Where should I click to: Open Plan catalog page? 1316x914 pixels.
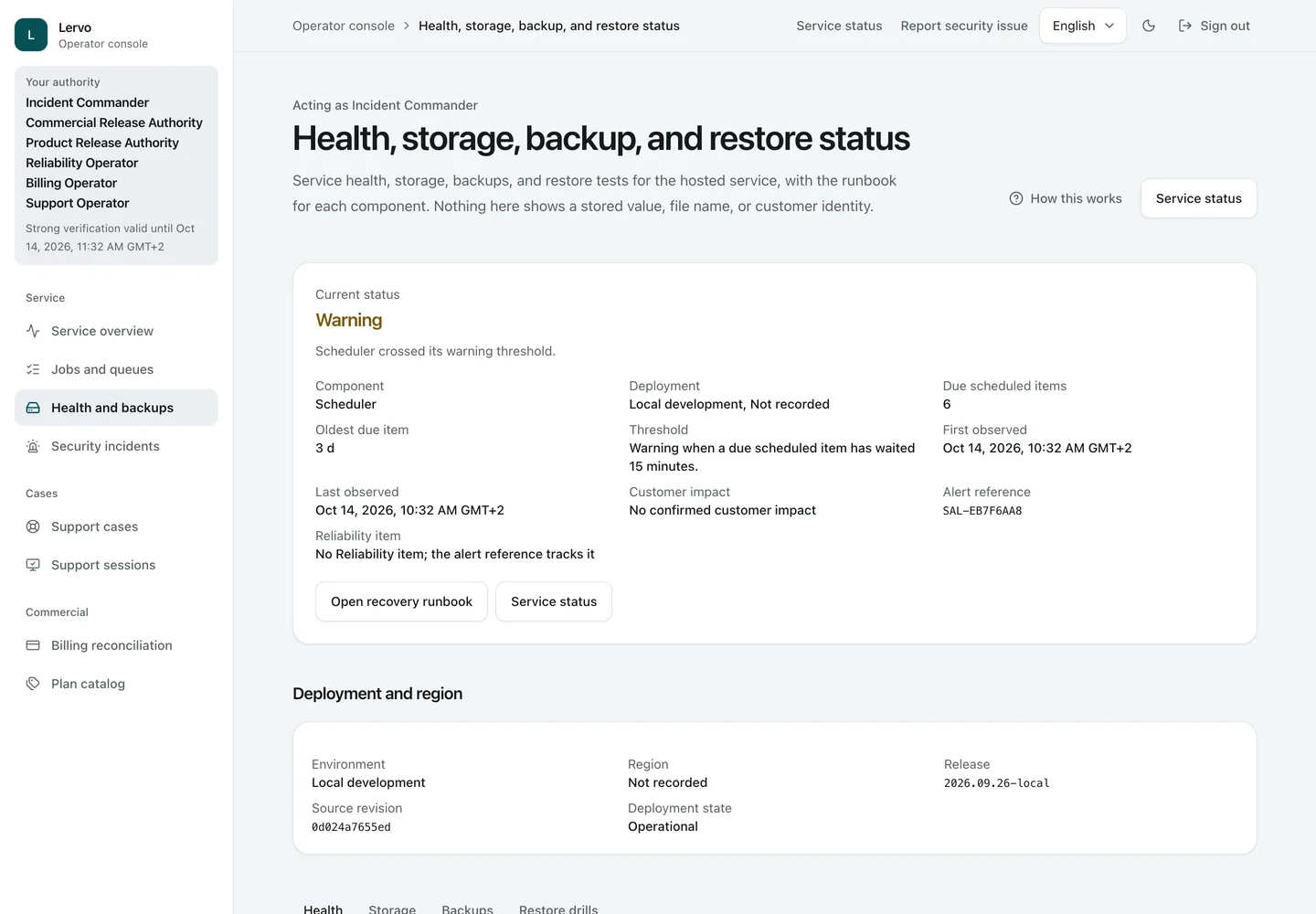[x=116, y=684]
